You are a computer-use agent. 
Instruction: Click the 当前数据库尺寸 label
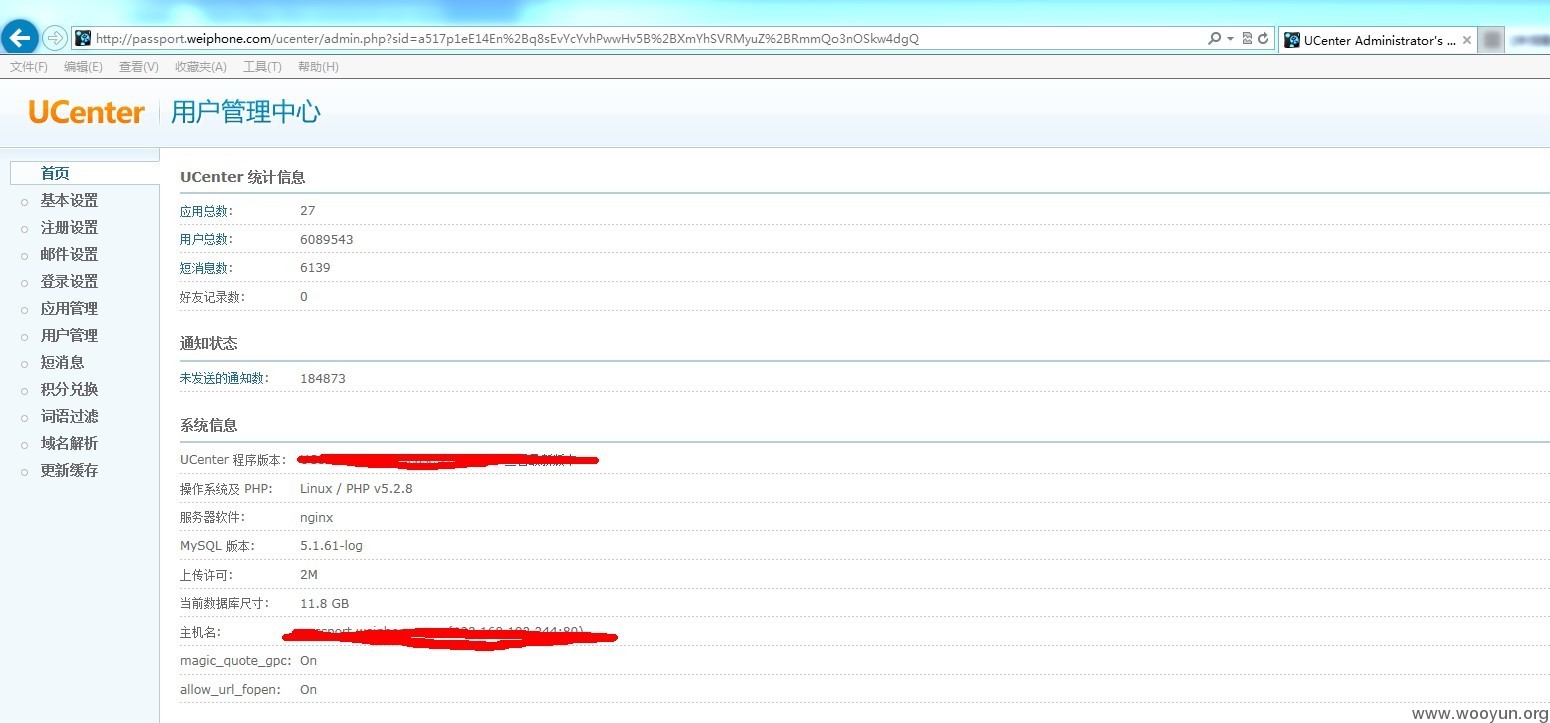click(x=223, y=603)
